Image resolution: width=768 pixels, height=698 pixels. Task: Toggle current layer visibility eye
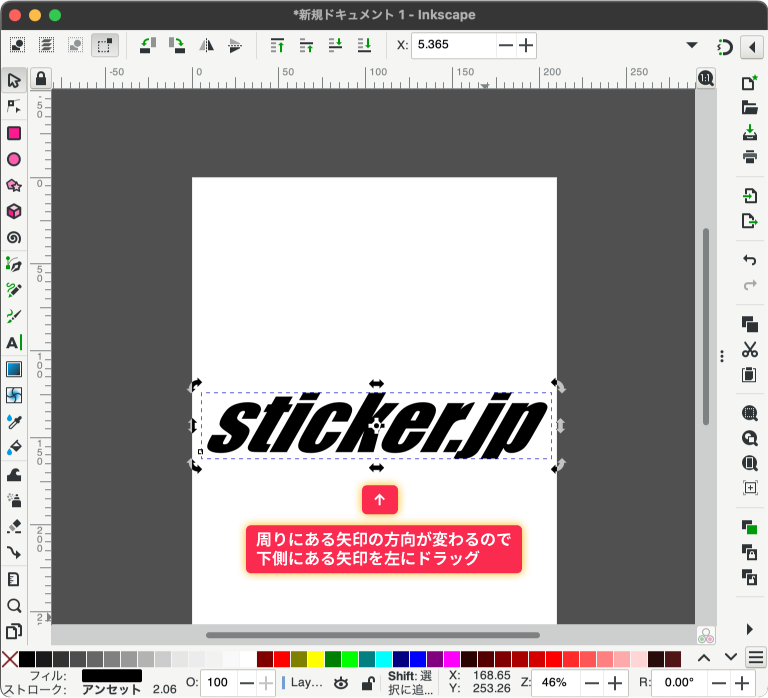click(341, 683)
